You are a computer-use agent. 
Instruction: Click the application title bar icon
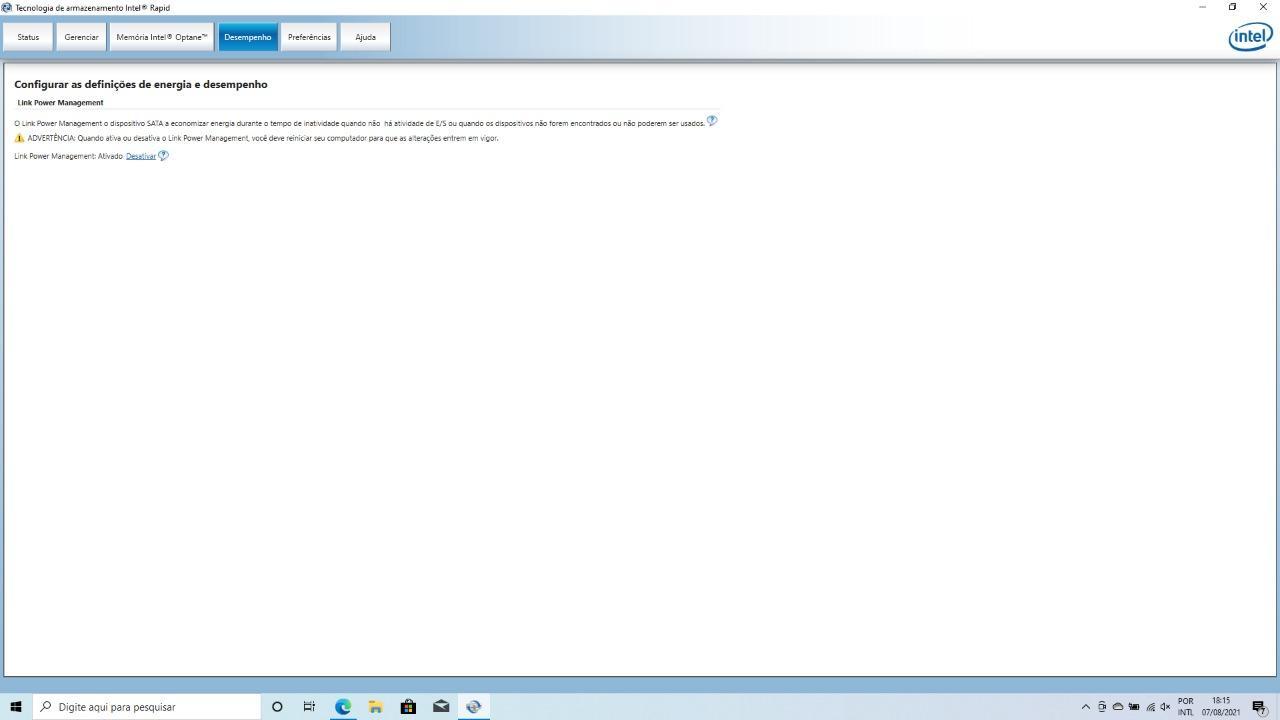point(7,7)
